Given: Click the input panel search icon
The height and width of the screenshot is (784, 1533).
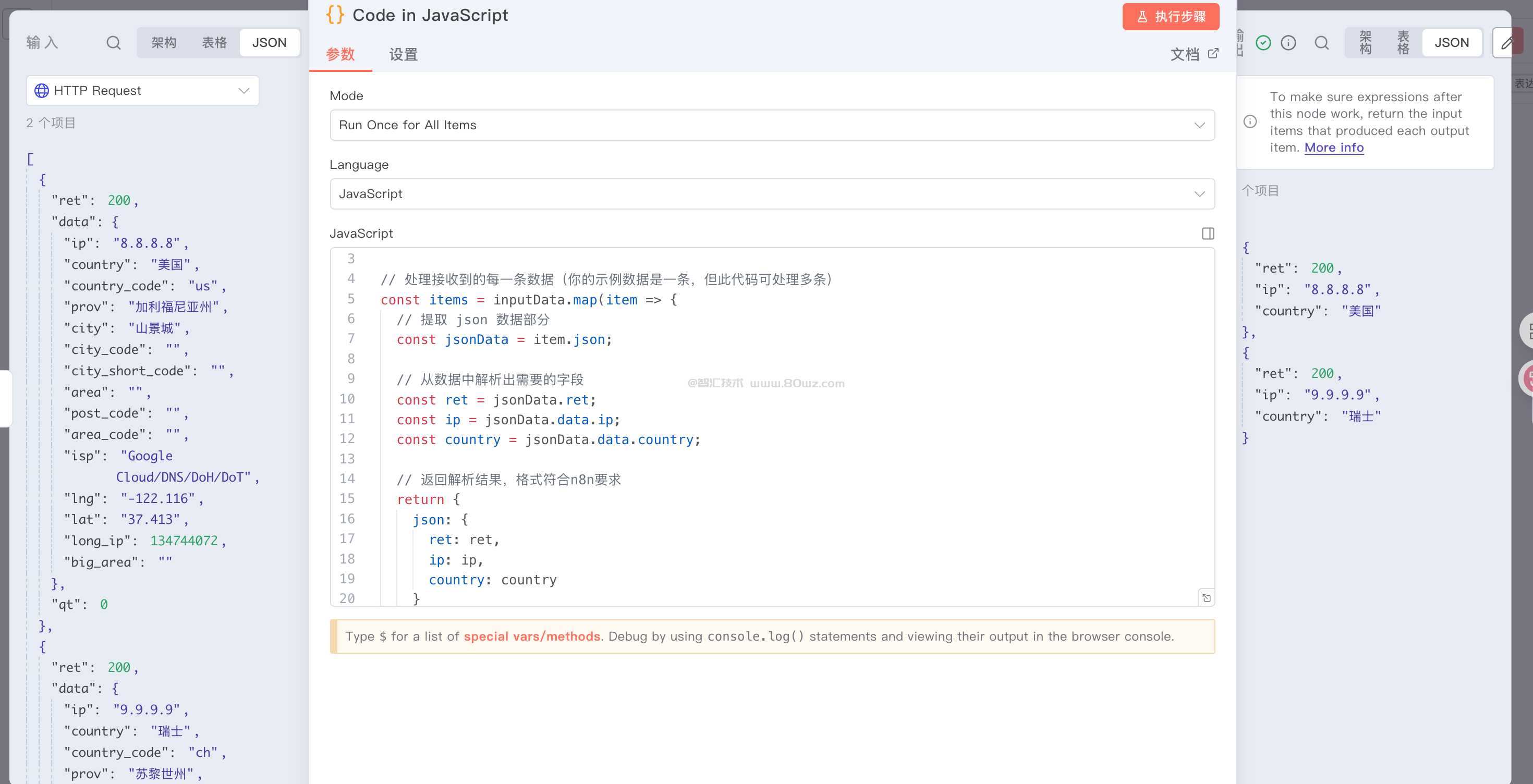Looking at the screenshot, I should [113, 43].
